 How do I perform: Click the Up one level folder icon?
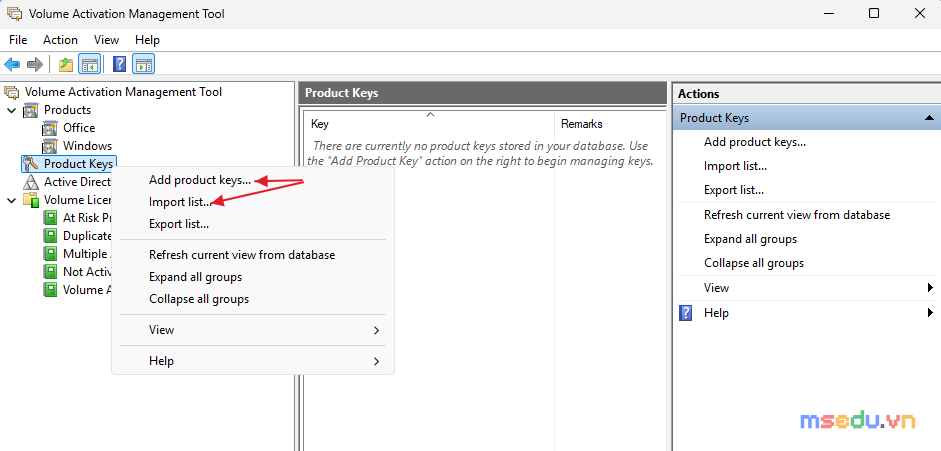click(65, 64)
